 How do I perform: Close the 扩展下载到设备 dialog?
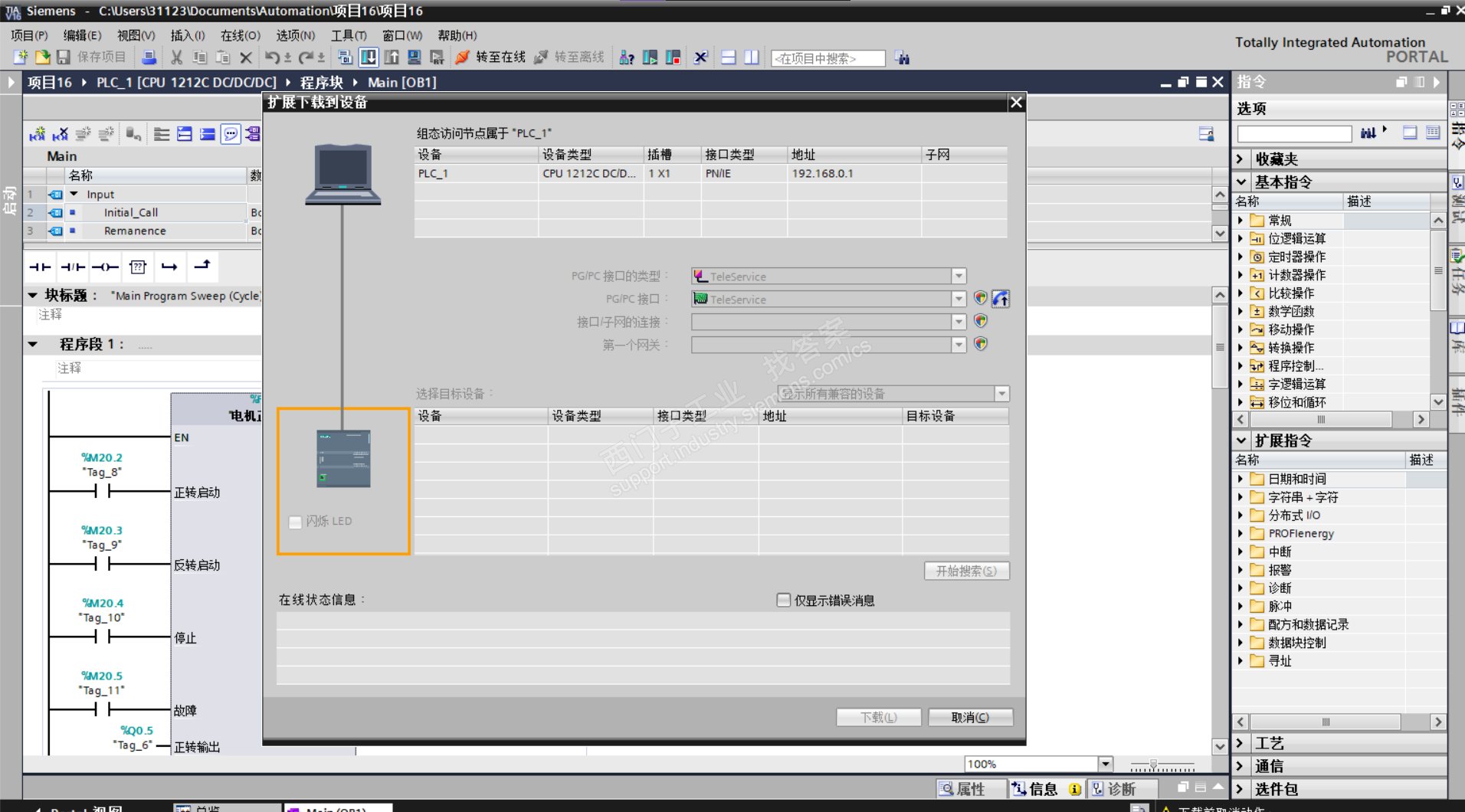pyautogui.click(x=1016, y=103)
